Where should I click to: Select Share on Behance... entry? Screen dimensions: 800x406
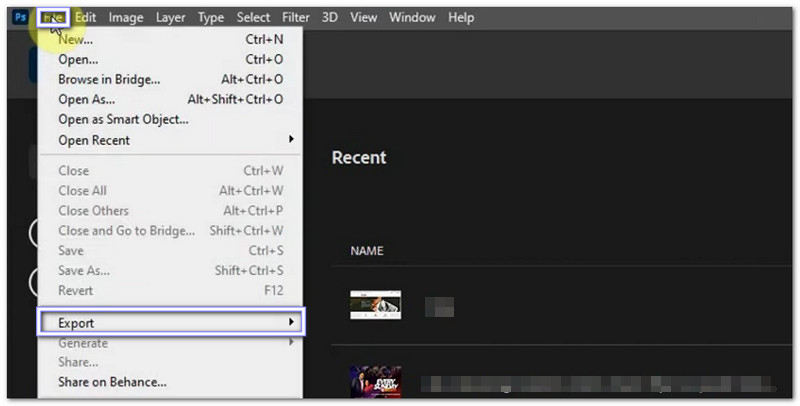click(112, 382)
